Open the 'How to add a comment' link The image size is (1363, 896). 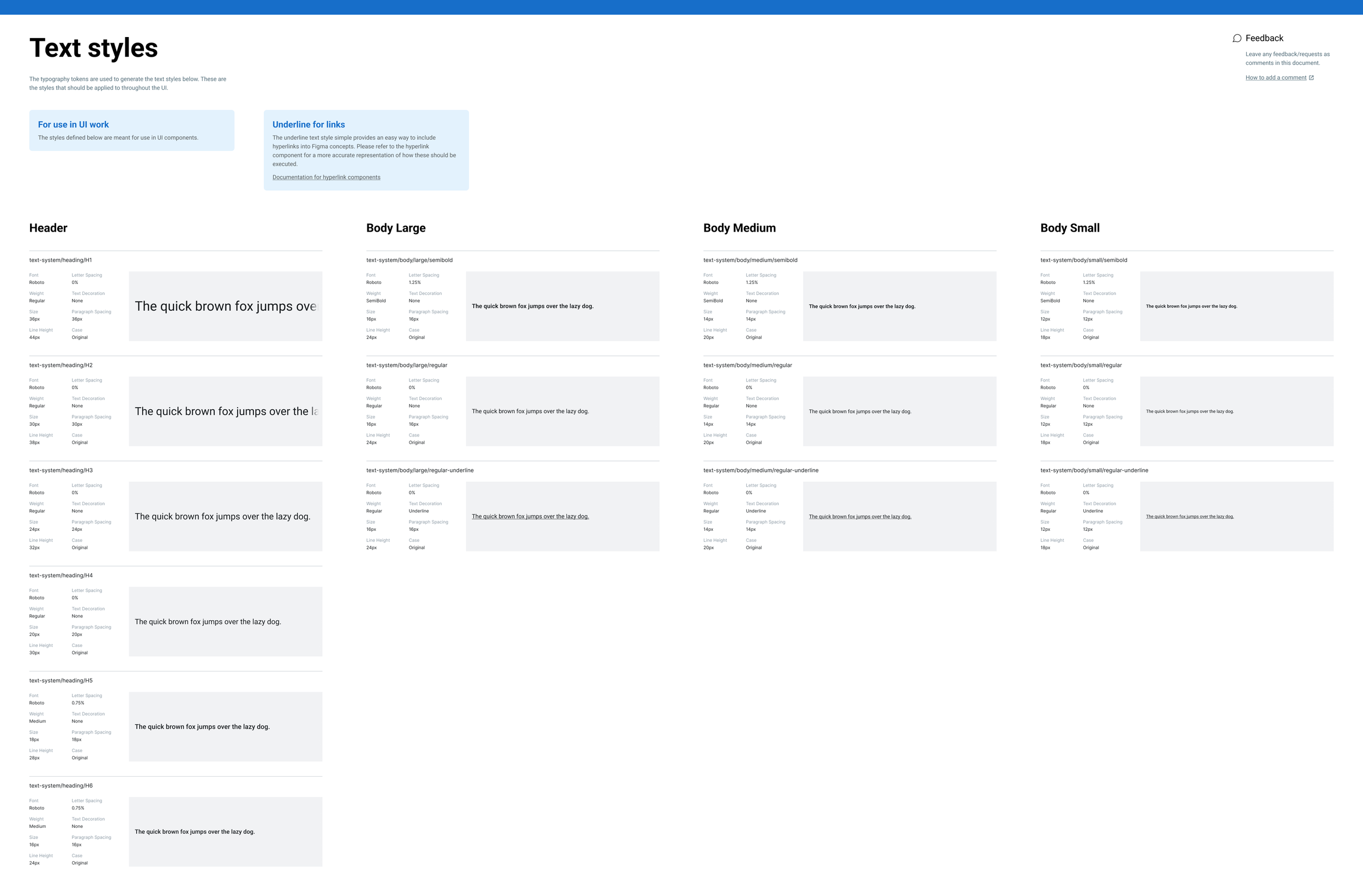point(1275,78)
